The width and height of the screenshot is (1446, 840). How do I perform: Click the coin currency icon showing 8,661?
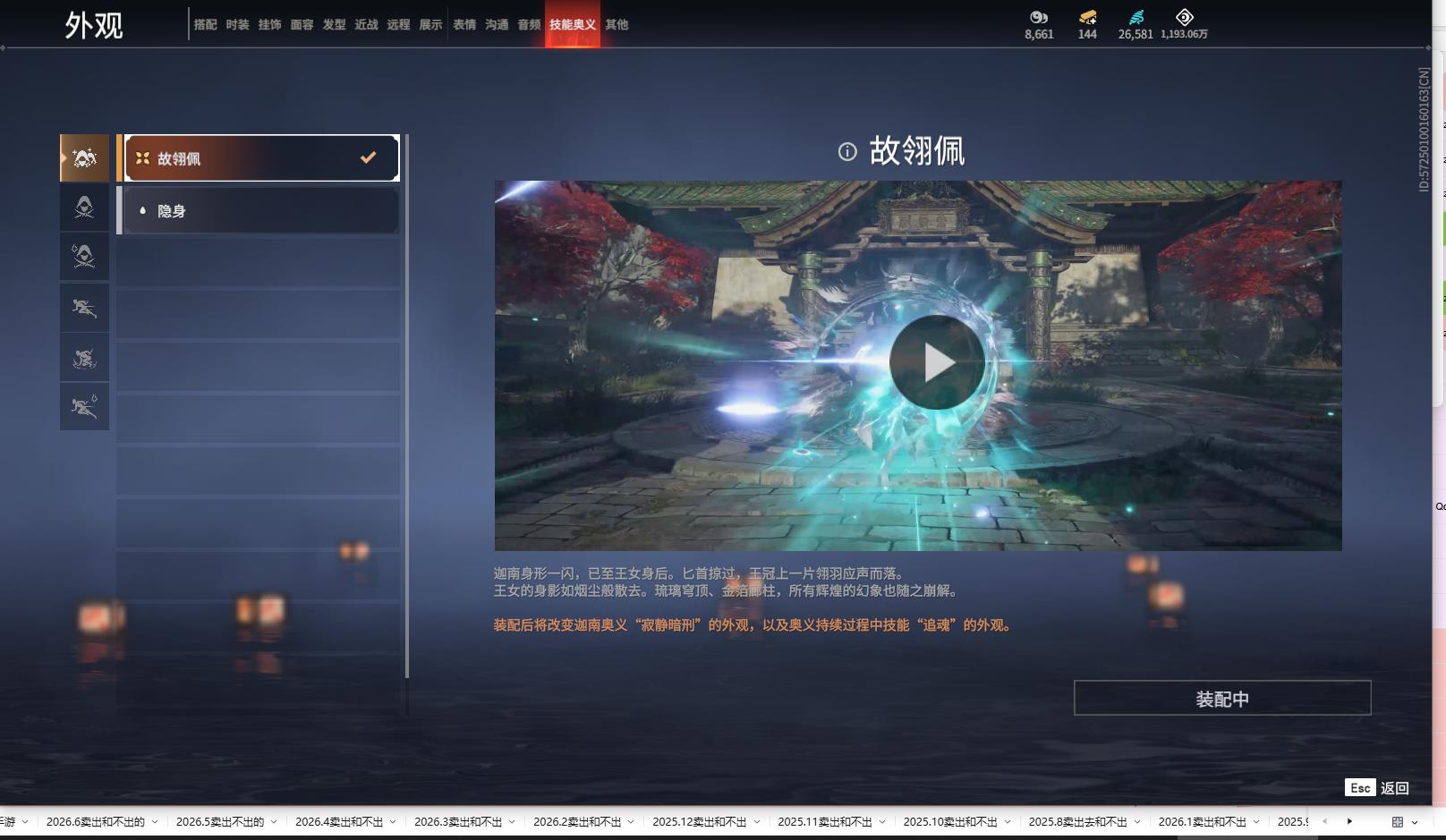tap(1039, 17)
